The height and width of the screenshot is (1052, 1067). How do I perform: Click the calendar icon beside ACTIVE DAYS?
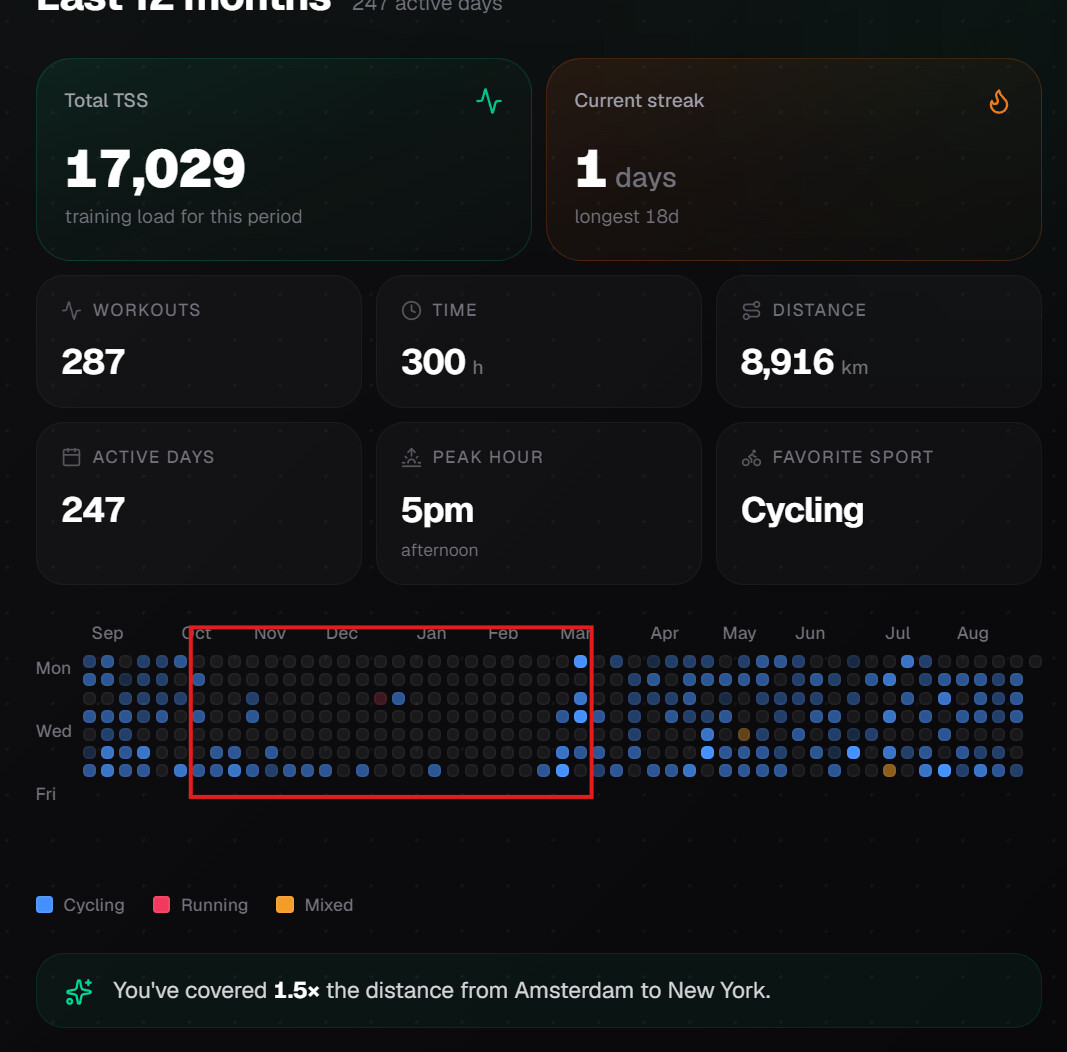point(71,457)
